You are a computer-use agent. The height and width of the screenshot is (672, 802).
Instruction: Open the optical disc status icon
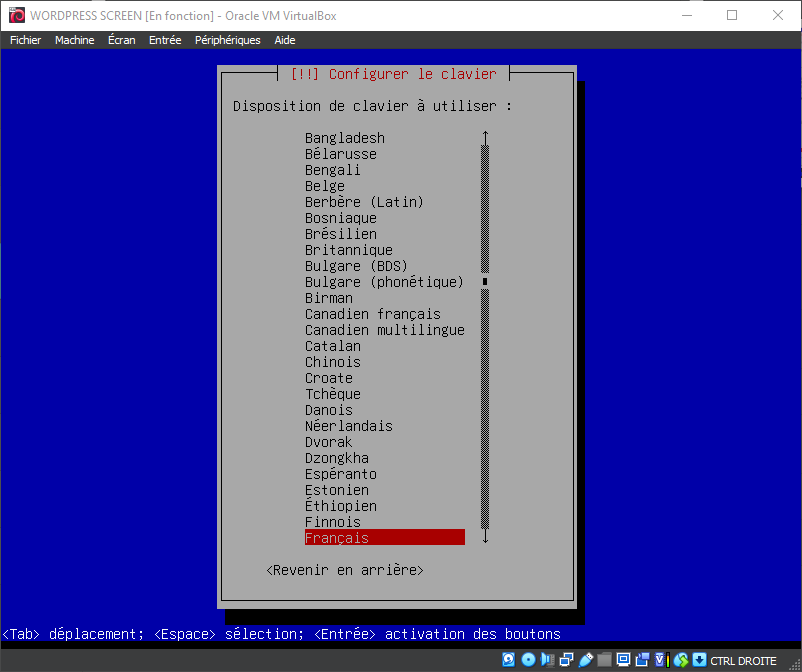click(529, 660)
